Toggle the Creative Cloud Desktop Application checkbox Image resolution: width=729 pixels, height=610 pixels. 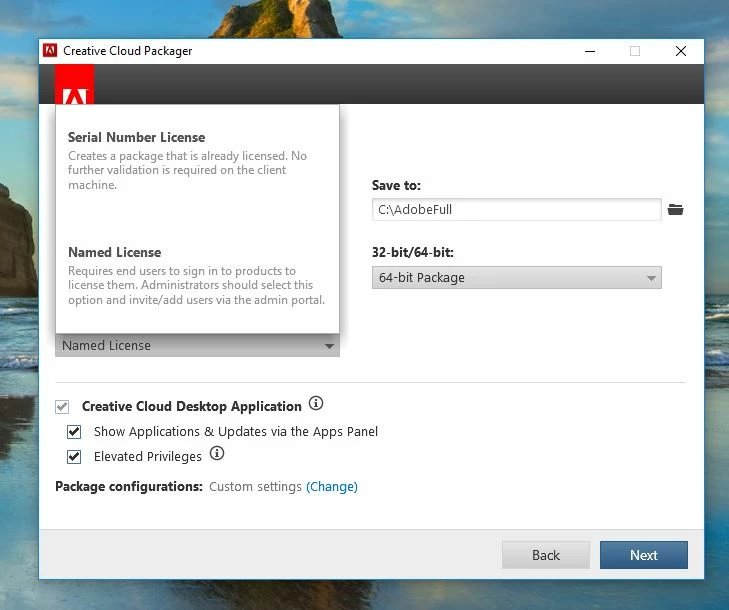(62, 407)
